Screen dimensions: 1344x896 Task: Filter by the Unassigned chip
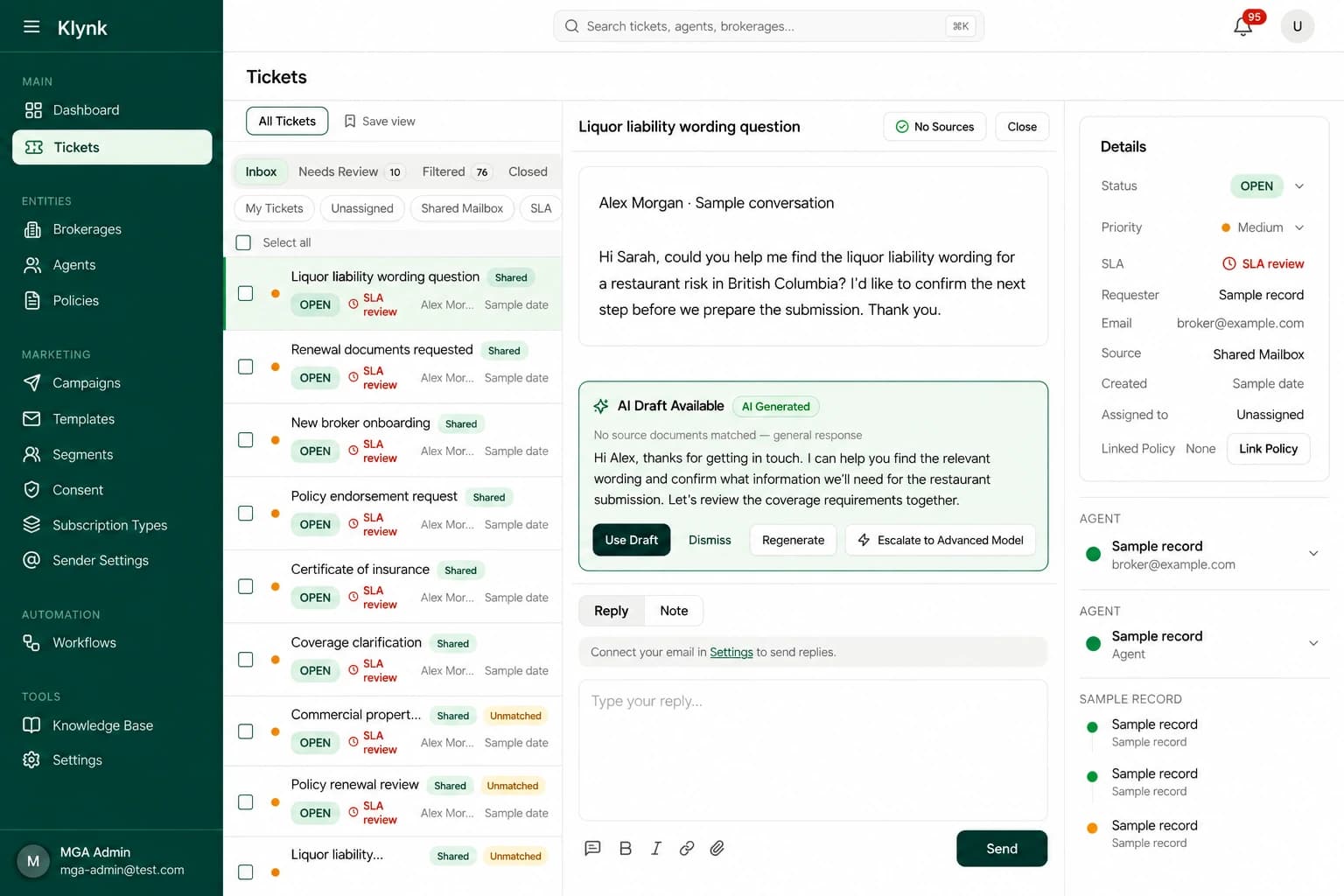362,208
